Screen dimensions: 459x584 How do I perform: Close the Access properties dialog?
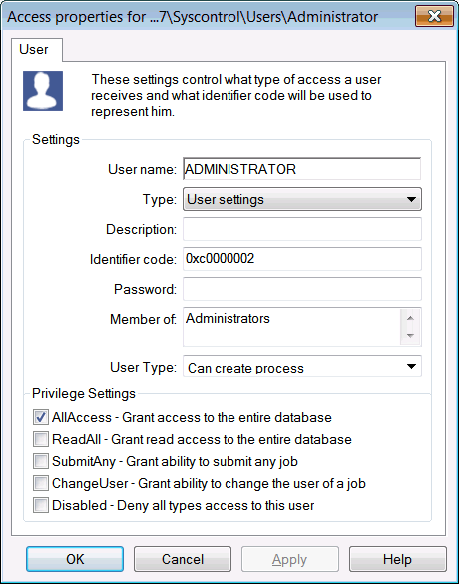434,17
